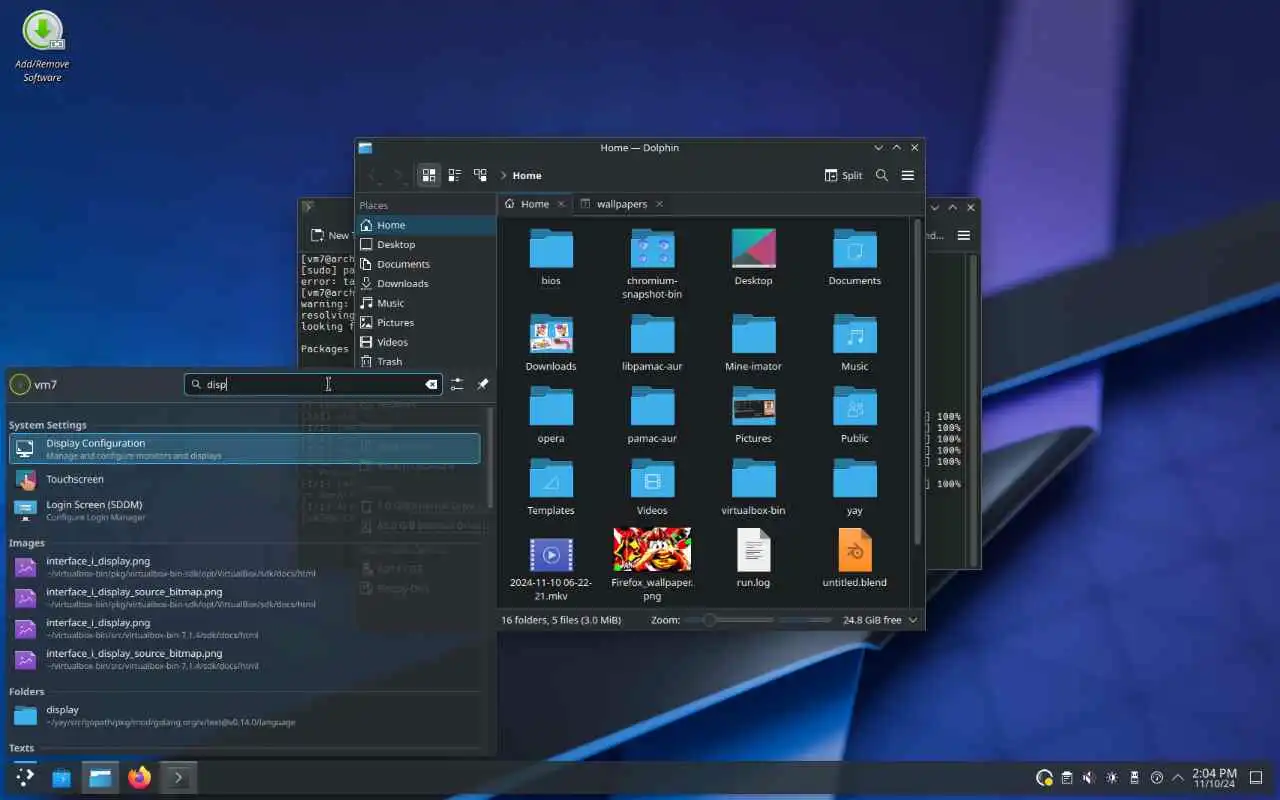
Task: Select the untitled.blend file
Action: click(x=854, y=559)
